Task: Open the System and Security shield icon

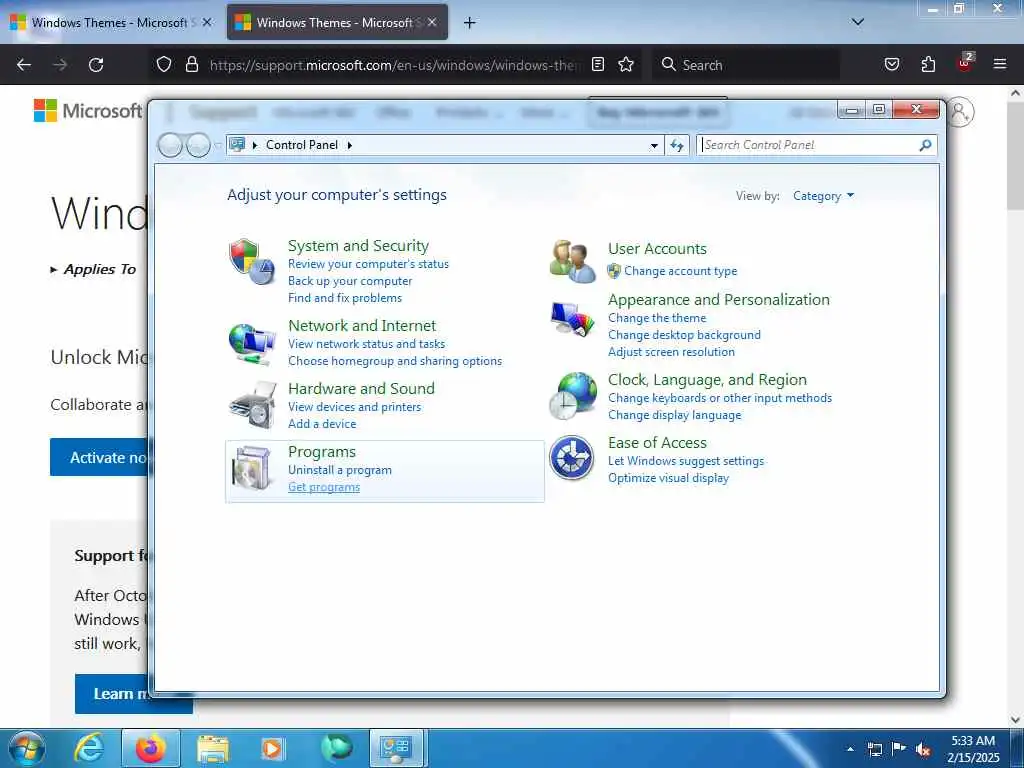Action: [x=252, y=261]
